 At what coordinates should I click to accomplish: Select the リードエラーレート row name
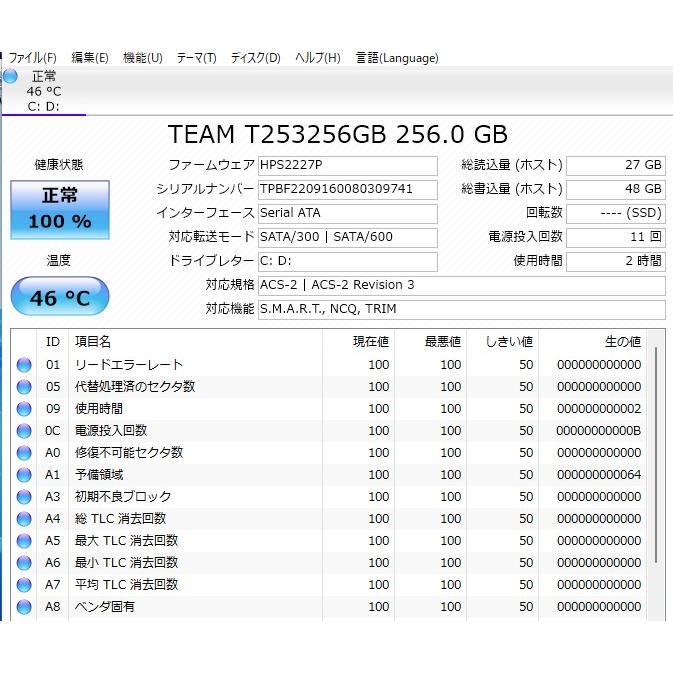[x=129, y=365]
